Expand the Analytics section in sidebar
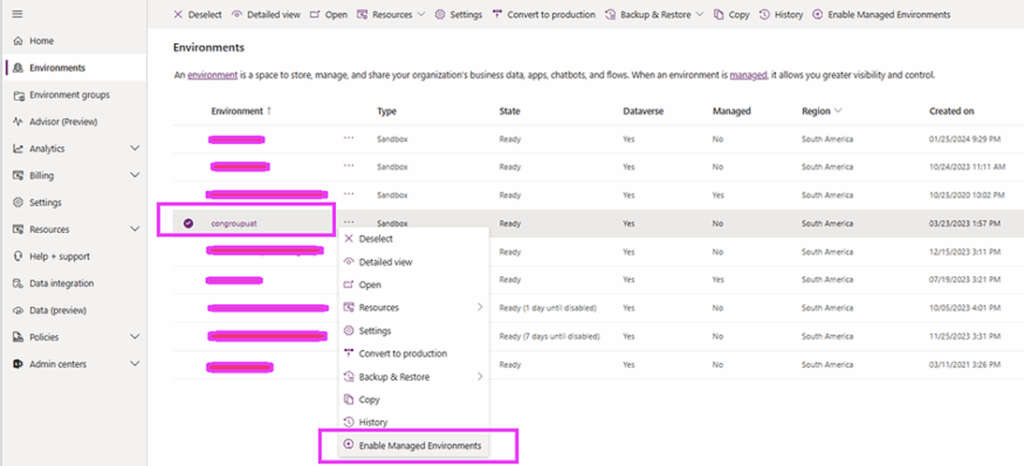This screenshot has width=1024, height=466. (x=135, y=149)
